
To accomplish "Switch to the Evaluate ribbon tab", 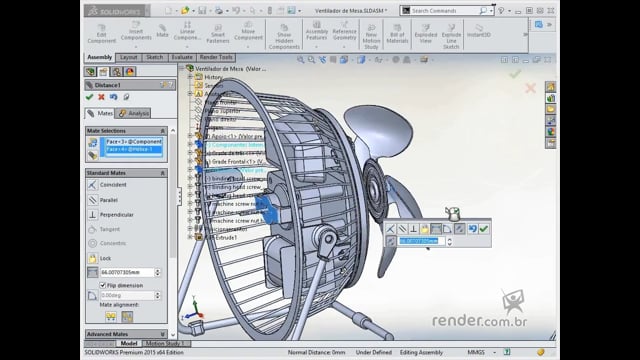I will coord(182,58).
